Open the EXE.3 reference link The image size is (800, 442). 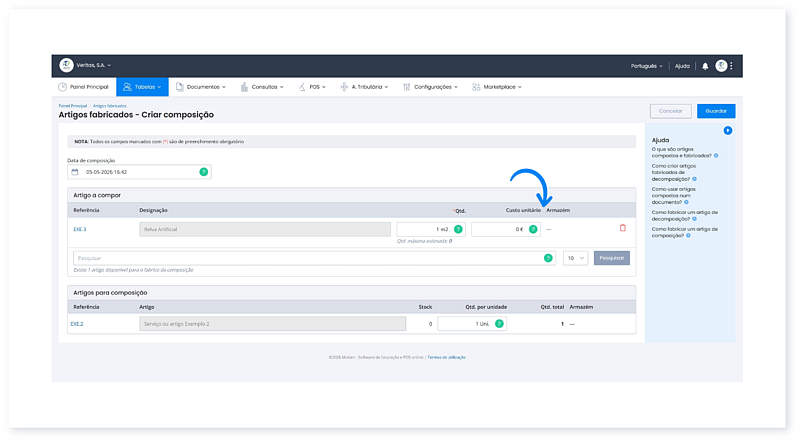pyautogui.click(x=80, y=230)
